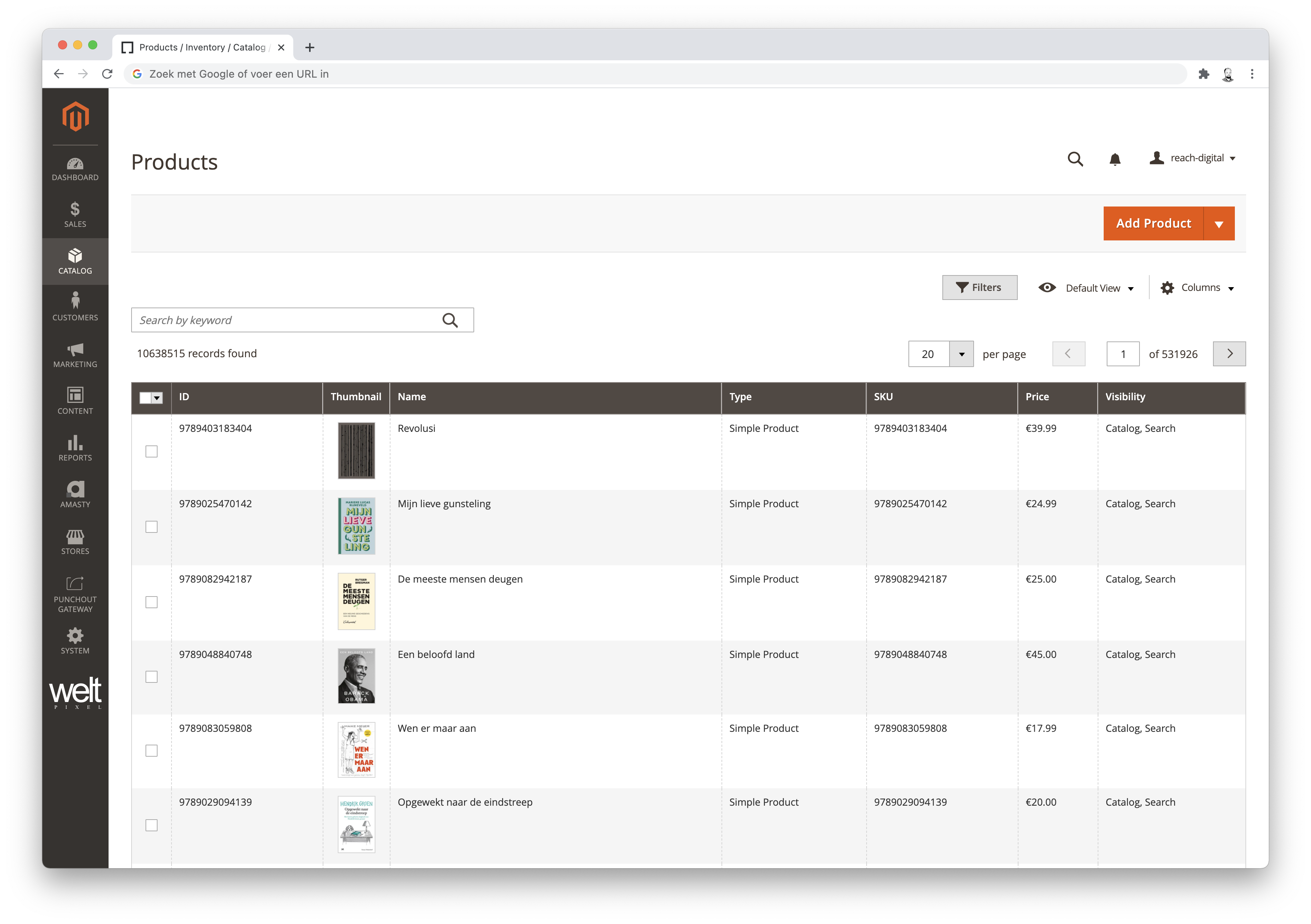
Task: Select Content menu section
Action: (75, 403)
